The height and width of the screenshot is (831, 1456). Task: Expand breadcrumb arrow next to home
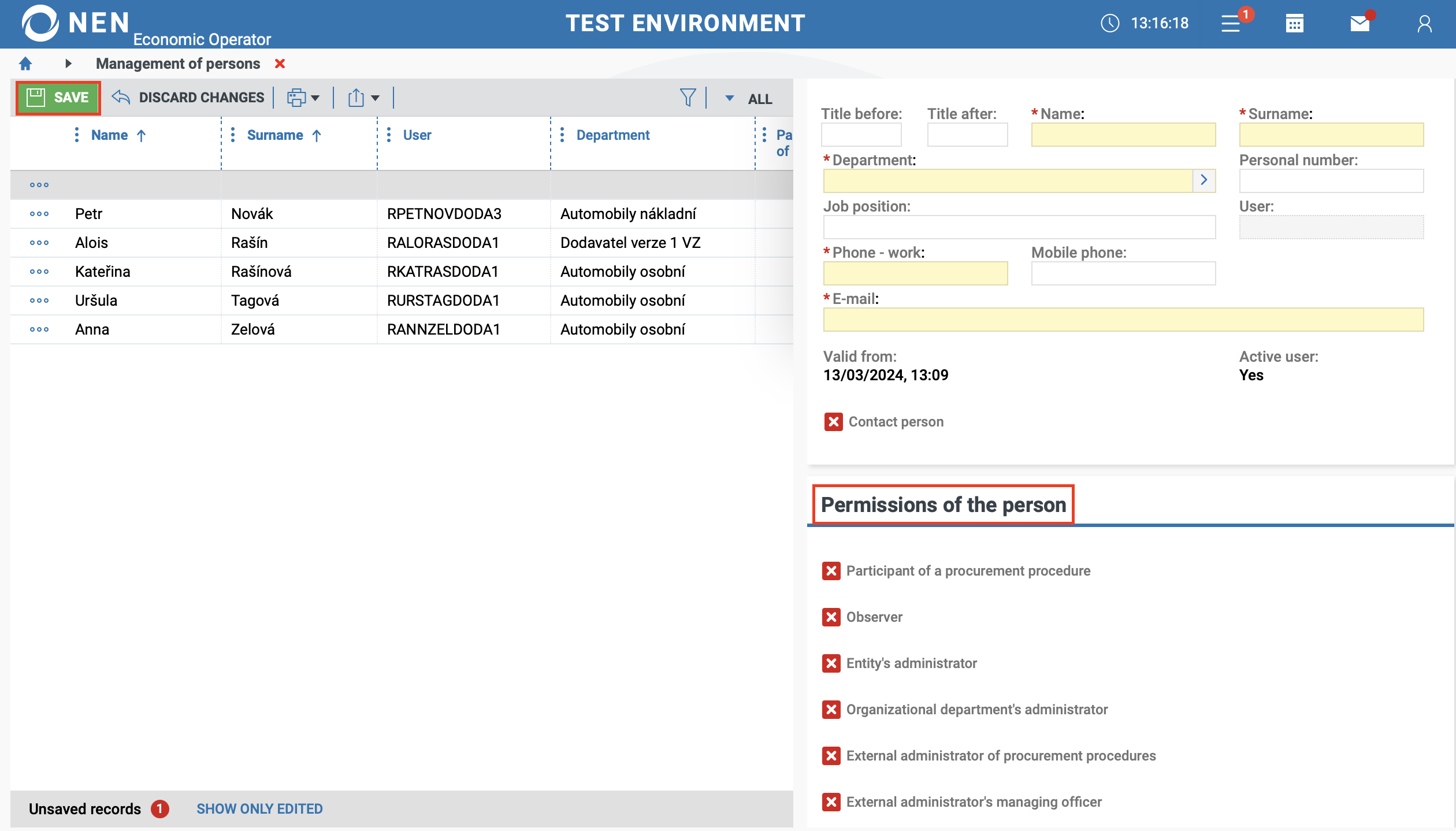point(68,64)
